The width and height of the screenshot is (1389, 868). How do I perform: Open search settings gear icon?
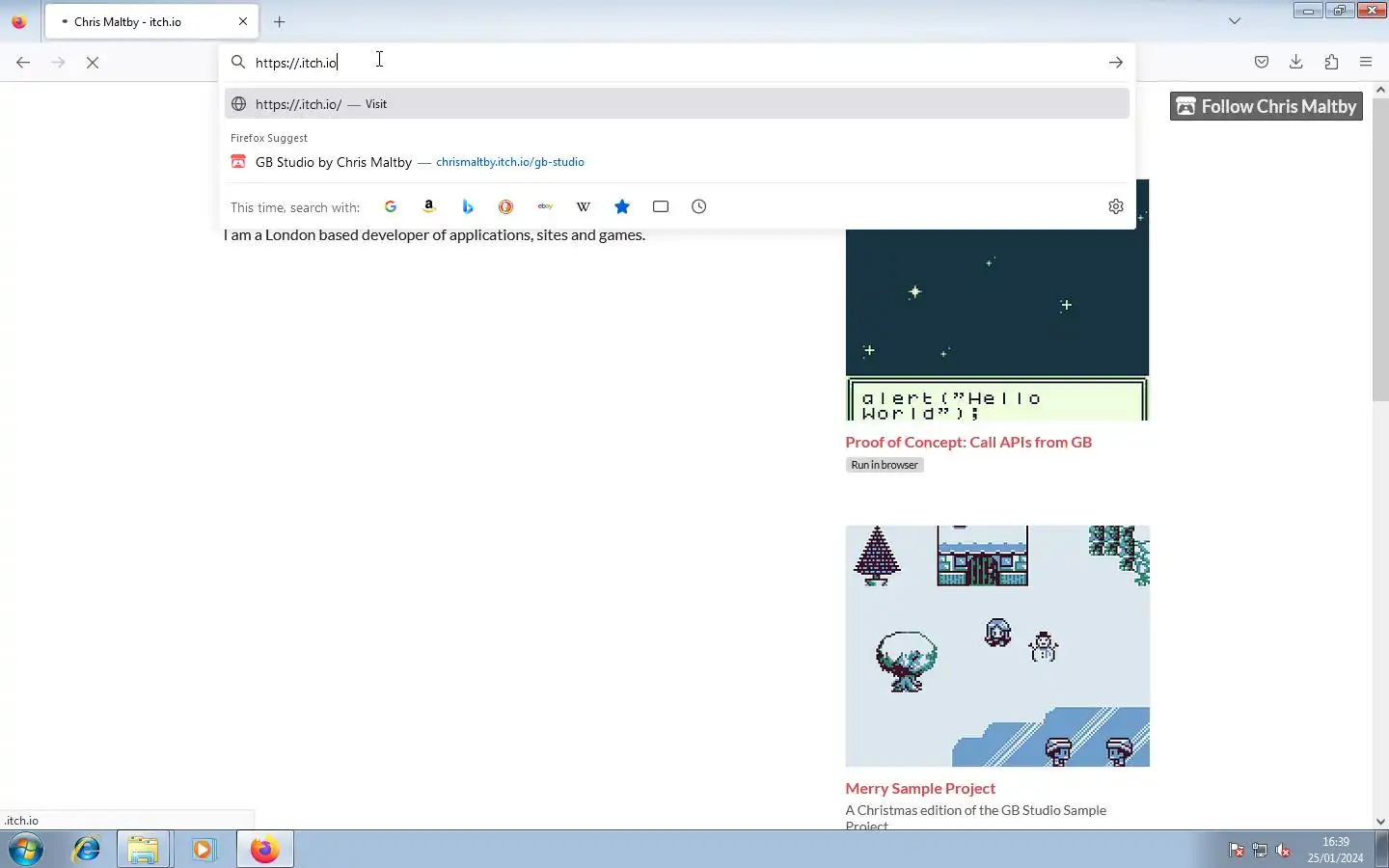[x=1116, y=206]
